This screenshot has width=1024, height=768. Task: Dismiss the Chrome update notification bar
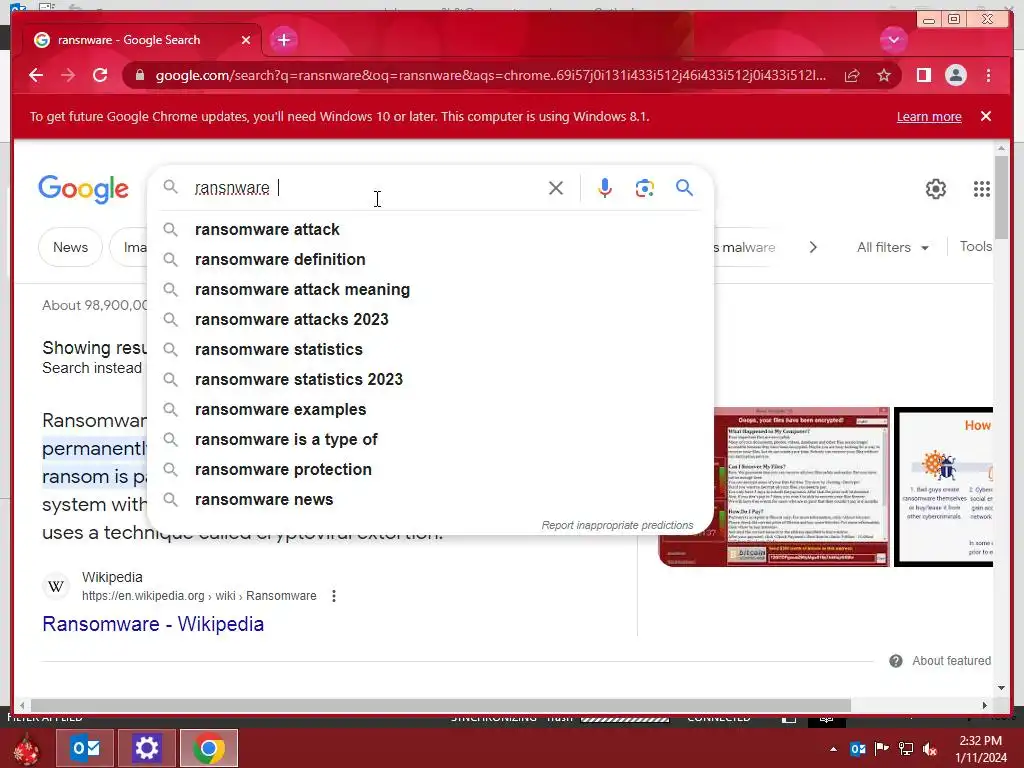(x=986, y=116)
